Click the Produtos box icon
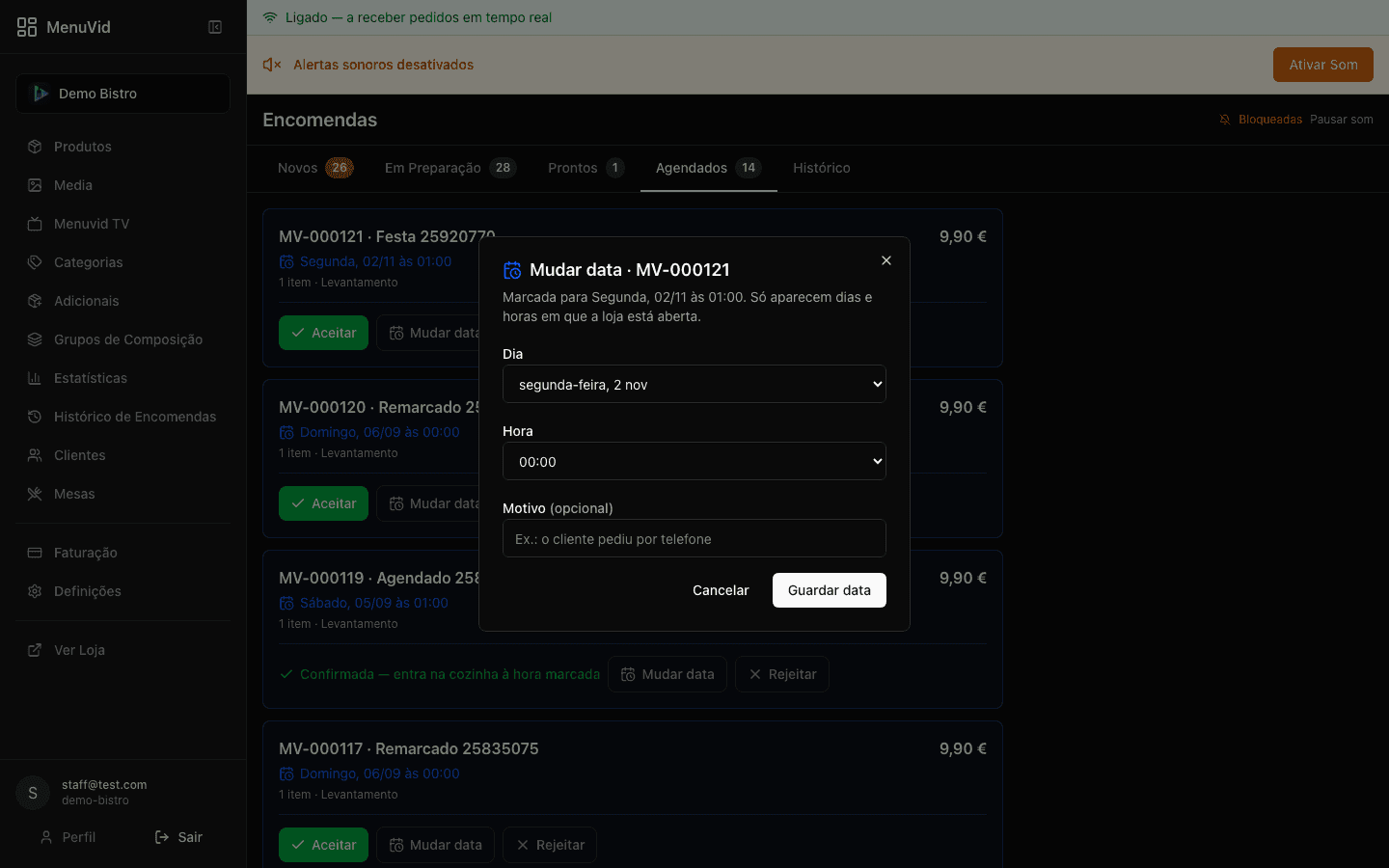The height and width of the screenshot is (868, 1389). tap(35, 147)
